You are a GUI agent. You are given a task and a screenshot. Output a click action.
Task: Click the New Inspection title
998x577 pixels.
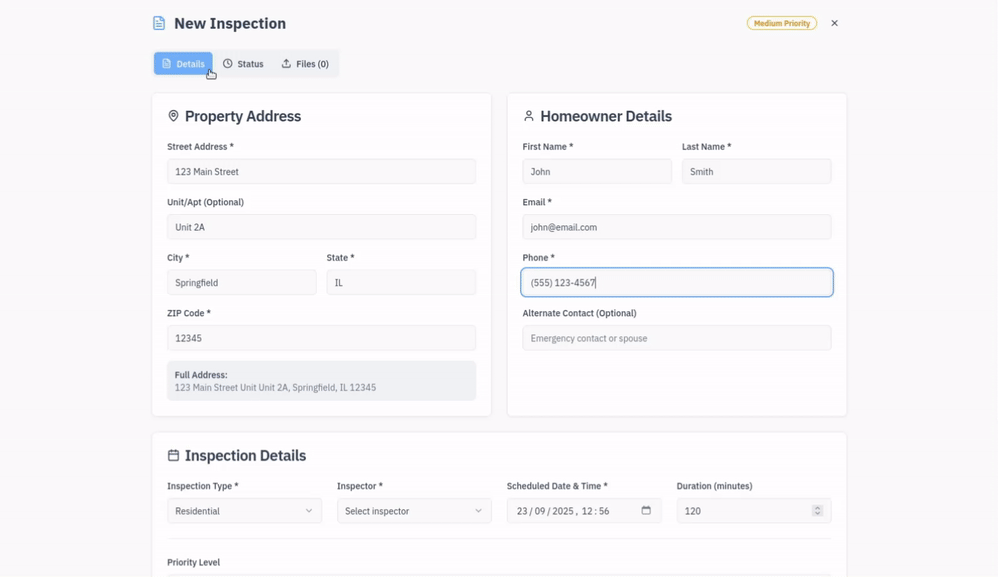coord(230,24)
